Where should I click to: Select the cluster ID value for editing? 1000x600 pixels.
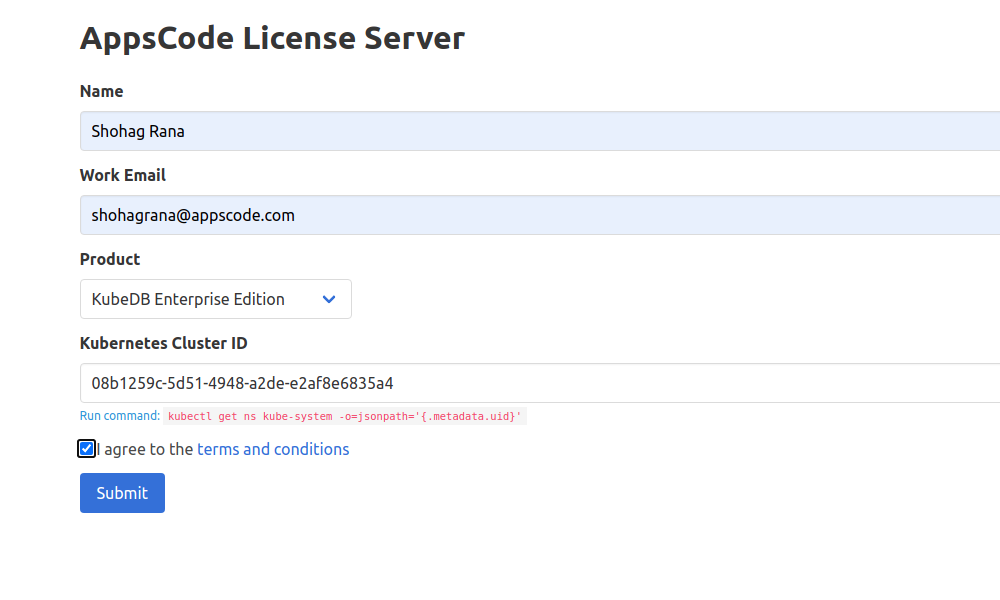click(x=242, y=383)
